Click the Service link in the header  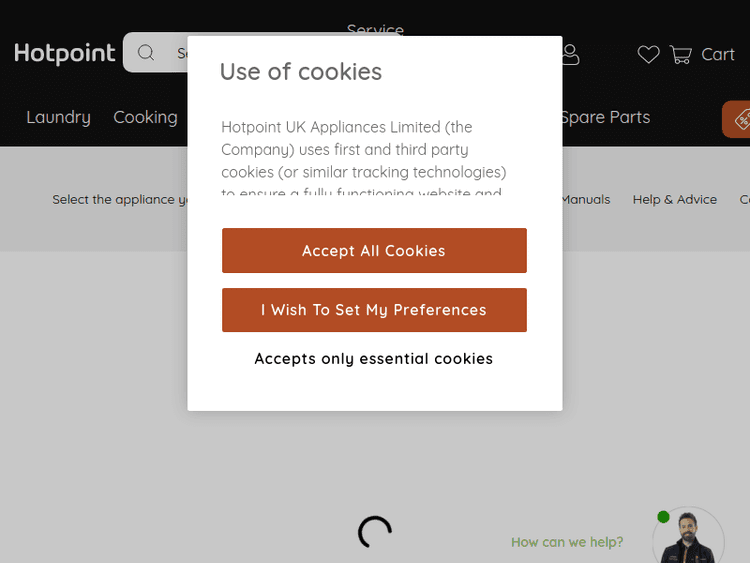[x=375, y=30]
